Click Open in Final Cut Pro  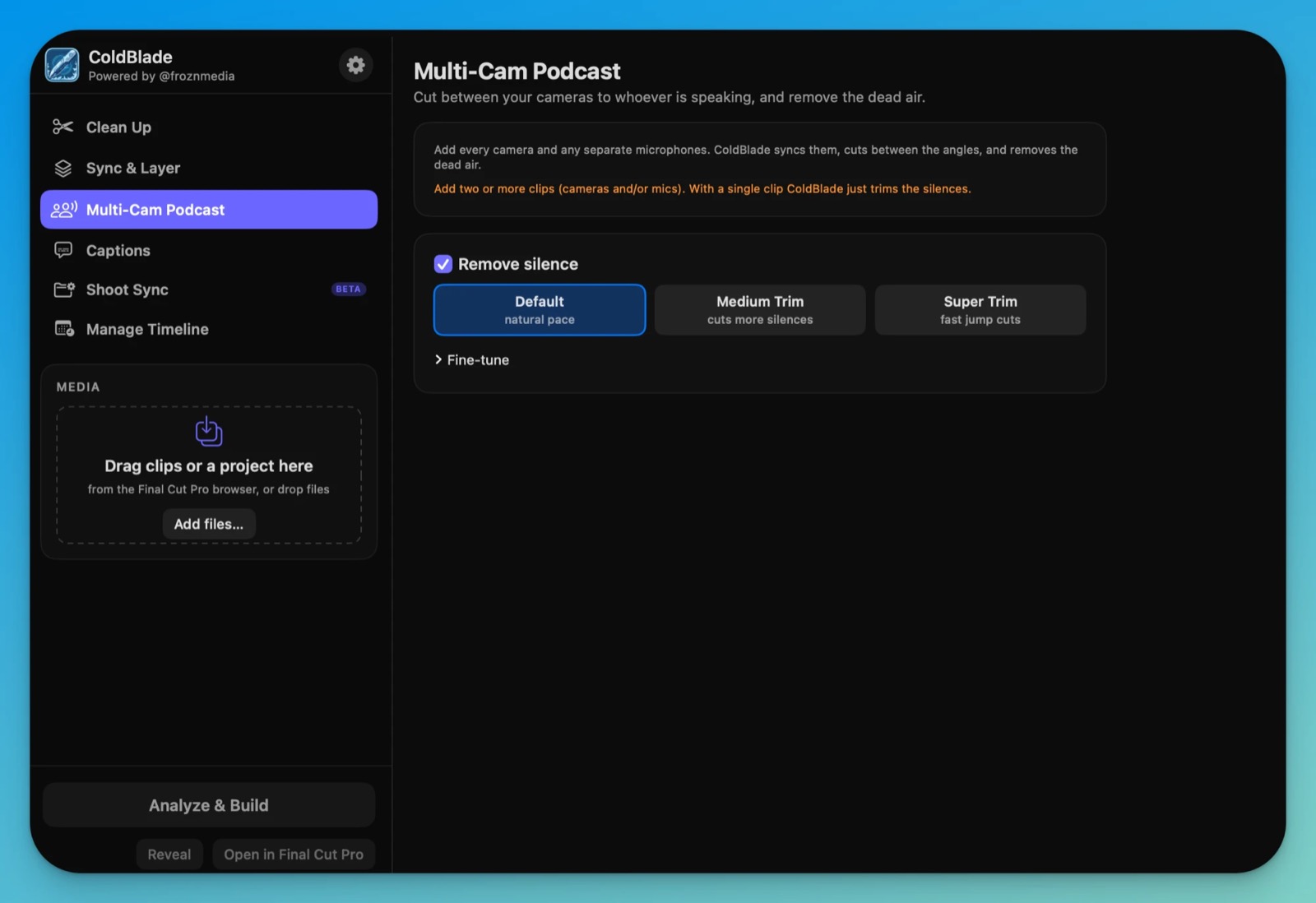click(x=294, y=854)
